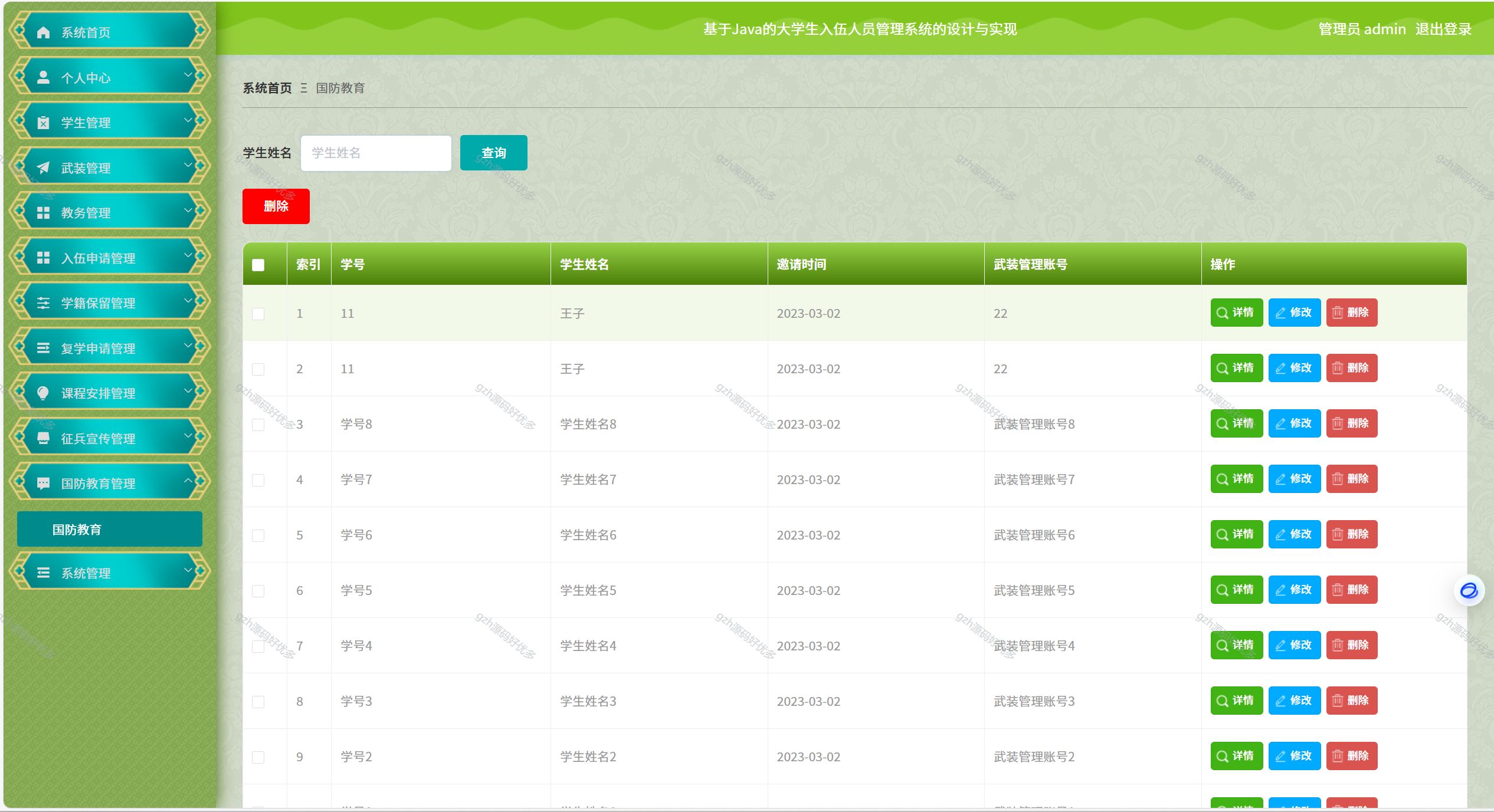This screenshot has width=1494, height=812.
Task: Click the 查询 search button
Action: click(493, 153)
